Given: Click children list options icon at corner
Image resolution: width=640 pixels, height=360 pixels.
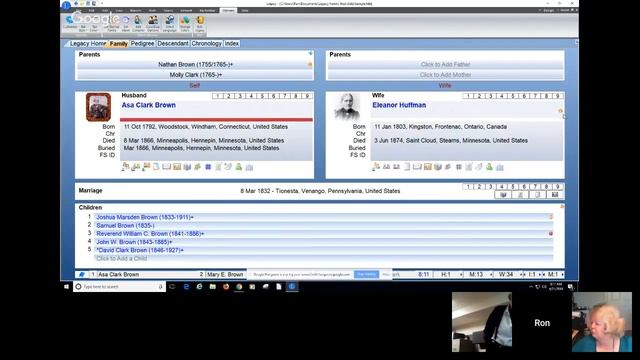Looking at the screenshot, I should 562,207.
